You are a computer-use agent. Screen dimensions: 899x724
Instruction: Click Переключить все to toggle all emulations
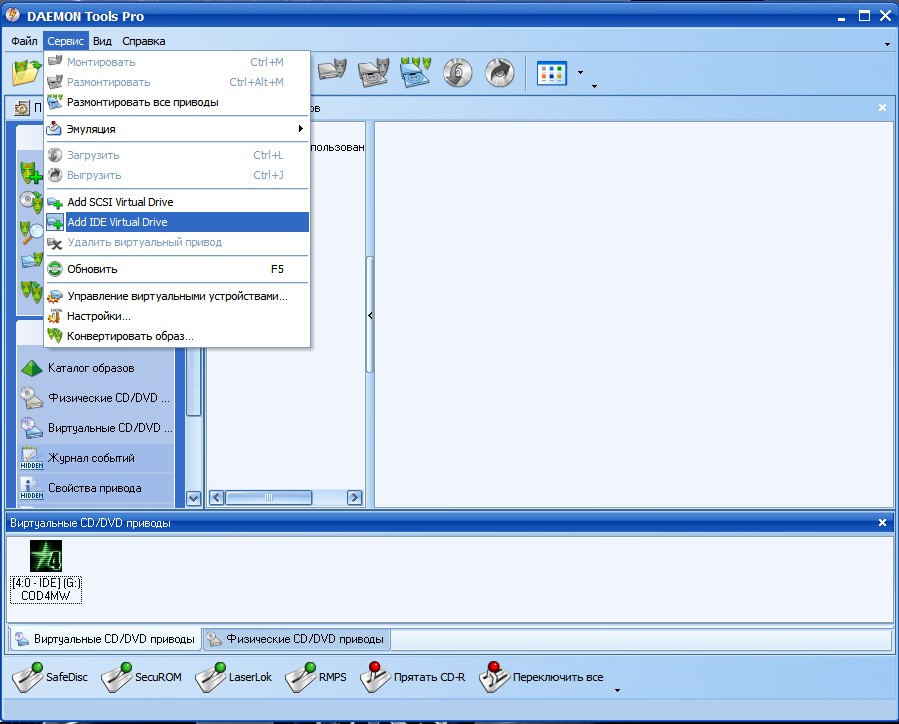point(541,677)
